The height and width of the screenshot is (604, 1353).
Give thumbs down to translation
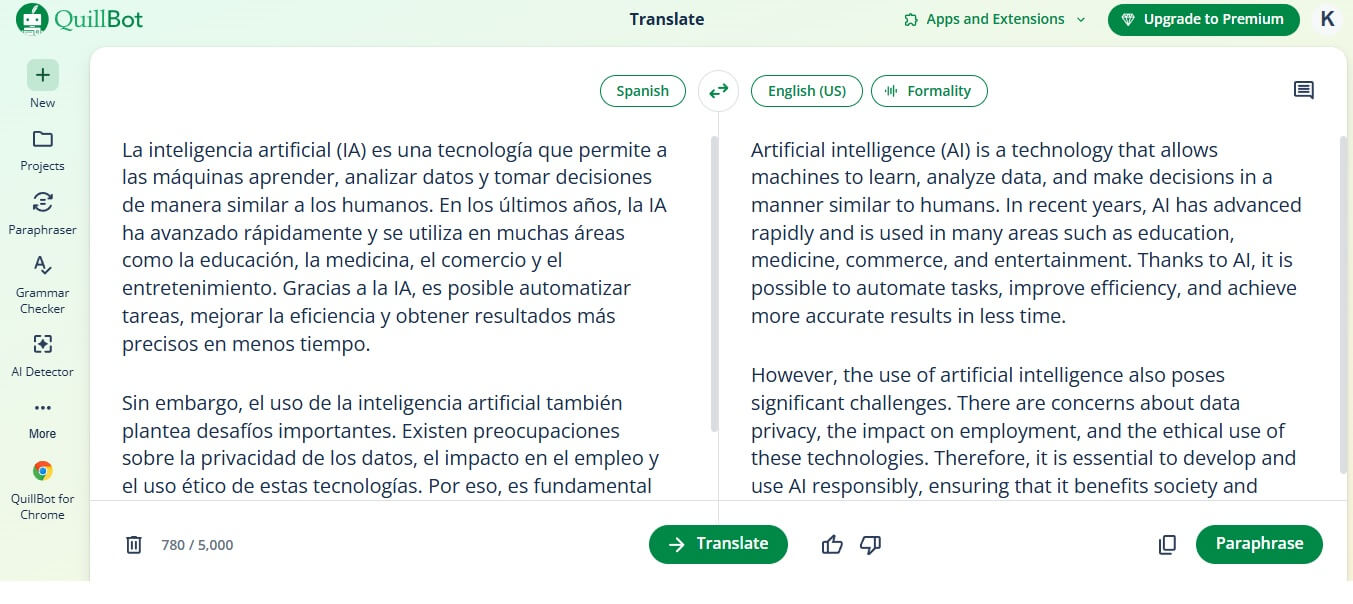coord(871,545)
